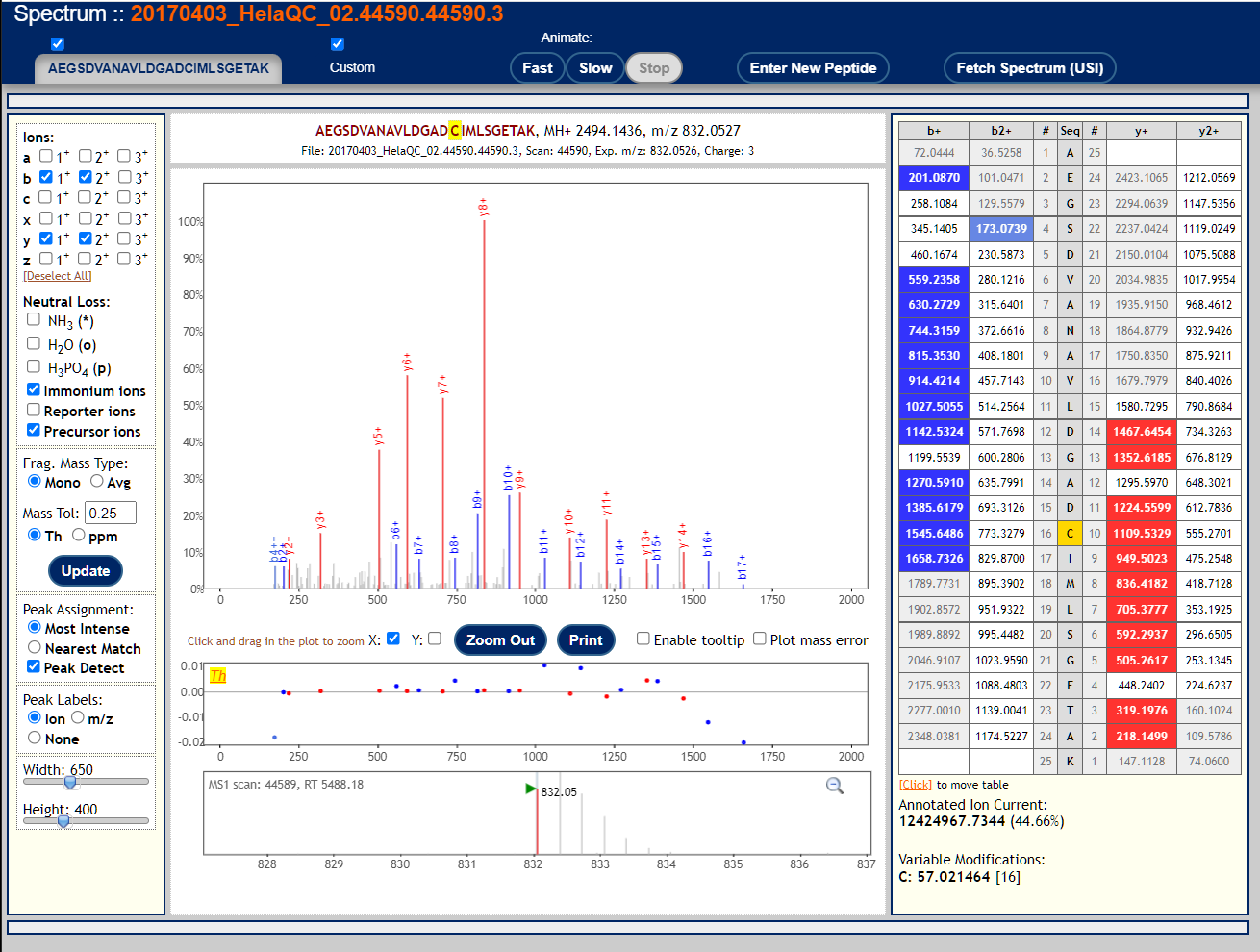Click the MS1 scan magnifier zoom icon
This screenshot has width=1260, height=952.
pyautogui.click(x=835, y=786)
